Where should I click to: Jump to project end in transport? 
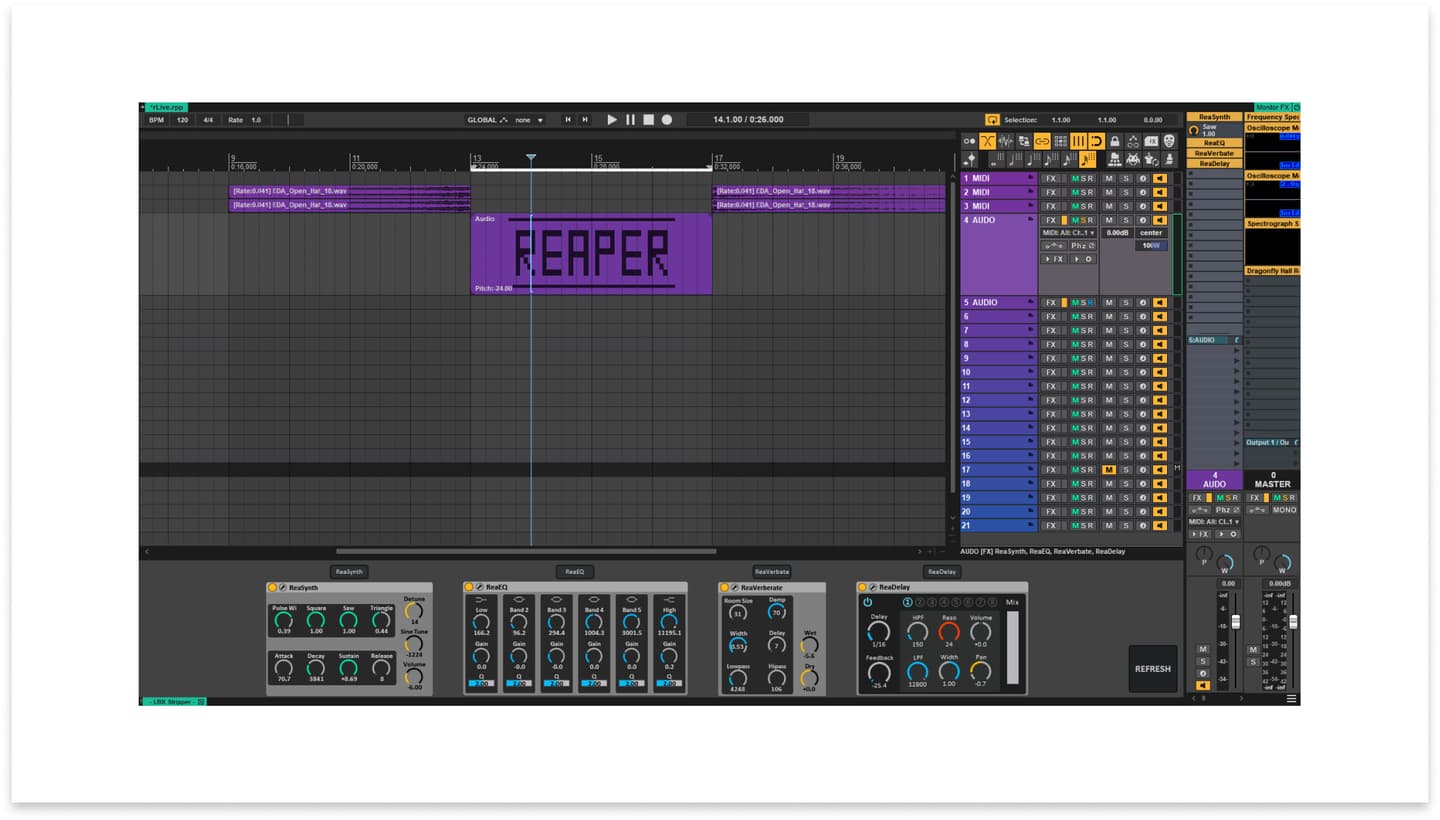pos(585,120)
